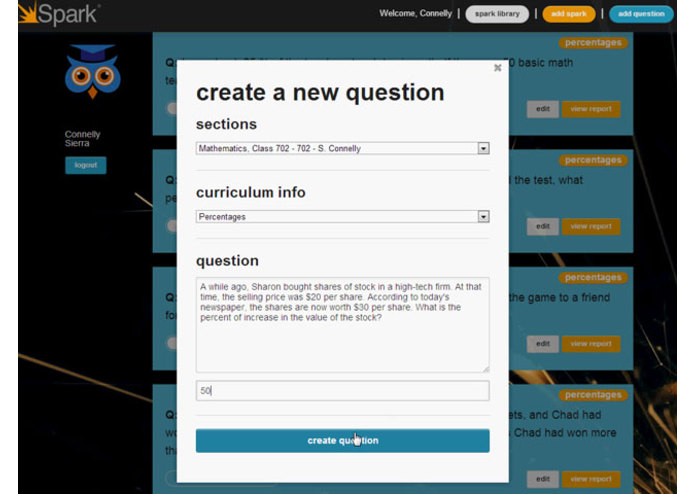
Task: Click the 'curriculum info' heading
Action: tap(251, 192)
